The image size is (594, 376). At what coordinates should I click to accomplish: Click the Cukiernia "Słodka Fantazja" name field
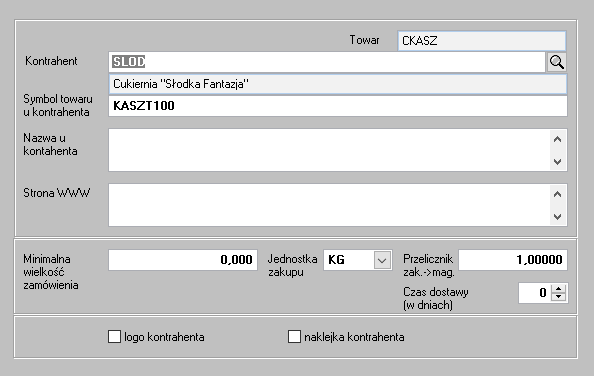coord(338,84)
